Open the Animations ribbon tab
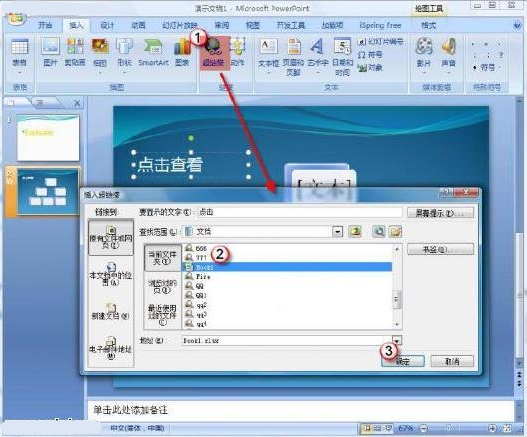 click(x=138, y=25)
